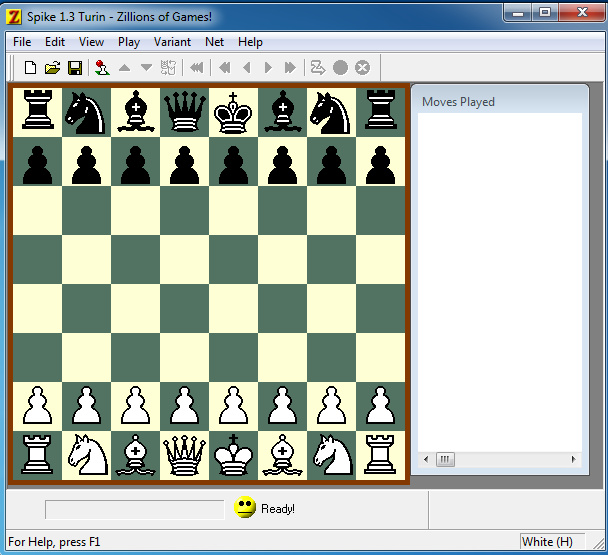The width and height of the screenshot is (608, 555).
Task: Click the down triangle toolbar icon
Action: tap(146, 68)
